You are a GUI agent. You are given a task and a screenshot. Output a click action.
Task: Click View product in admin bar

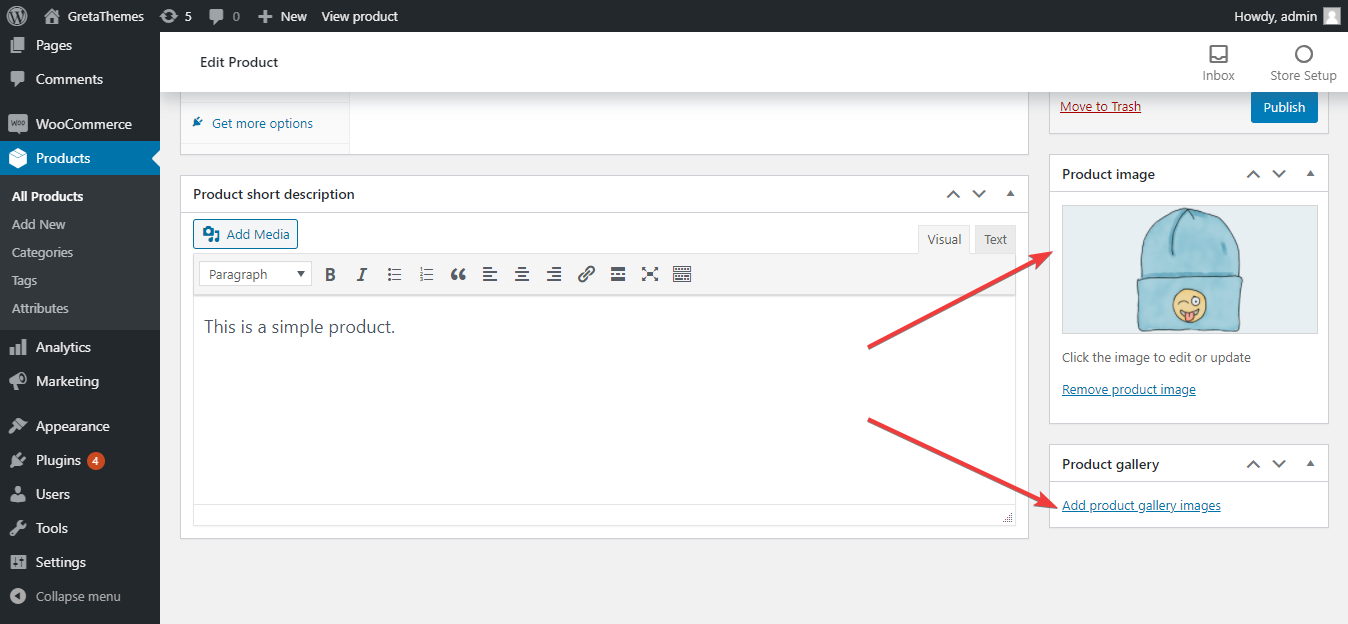click(359, 16)
